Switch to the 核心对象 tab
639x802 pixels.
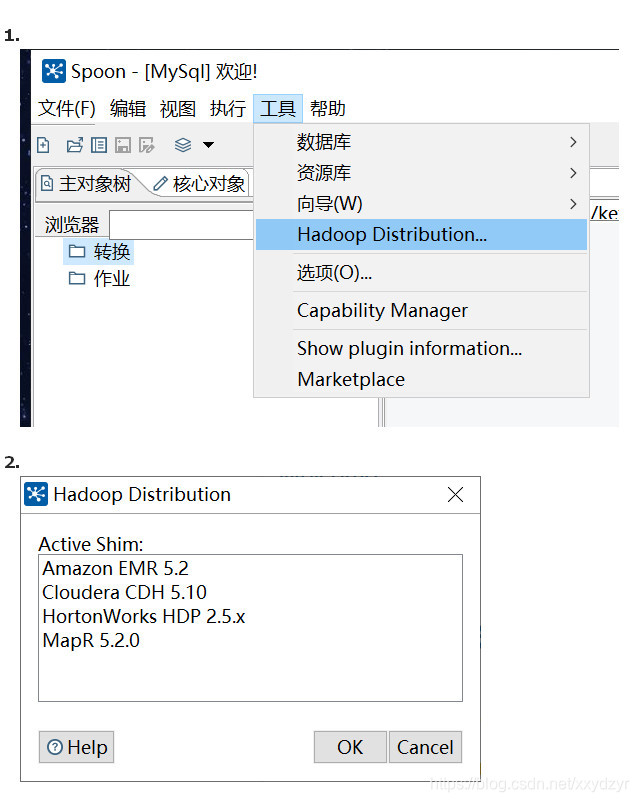(x=200, y=184)
